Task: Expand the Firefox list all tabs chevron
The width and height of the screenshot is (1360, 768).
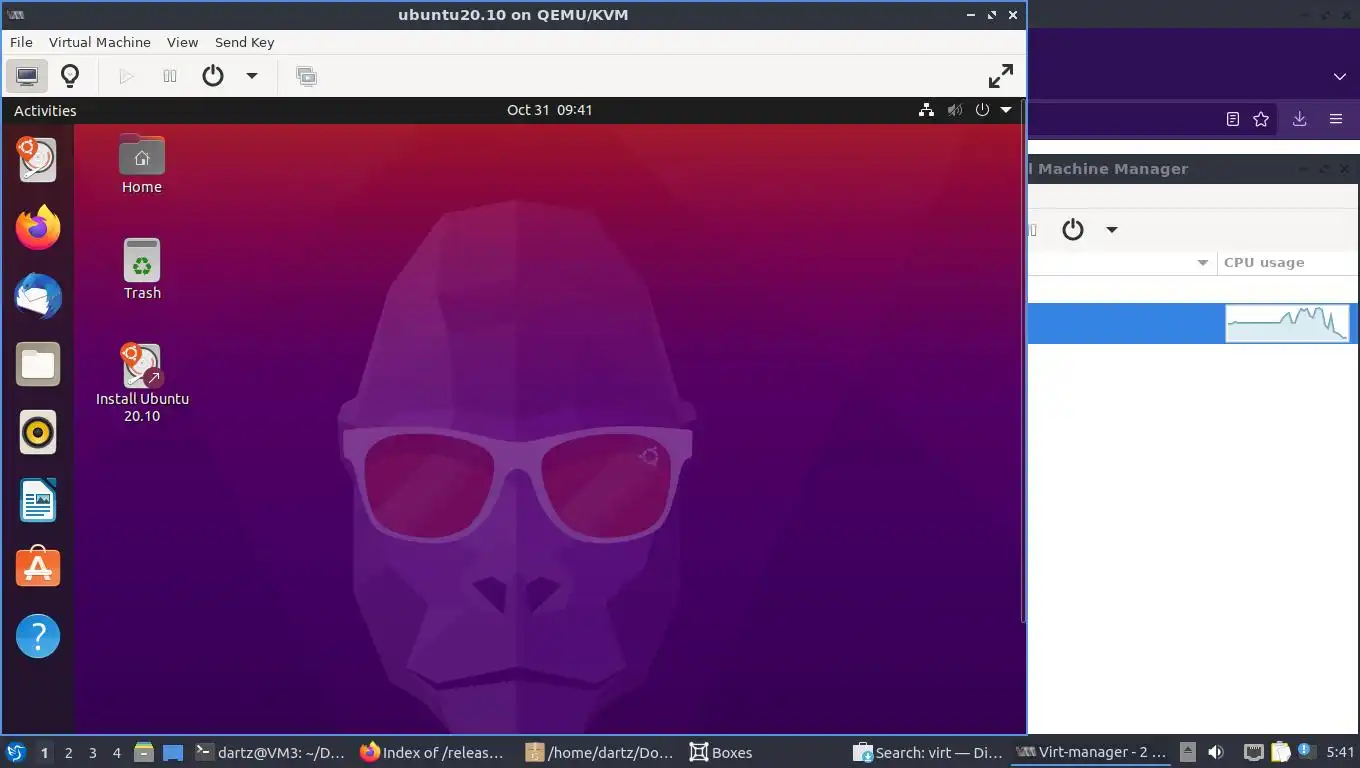Action: click(x=1340, y=76)
